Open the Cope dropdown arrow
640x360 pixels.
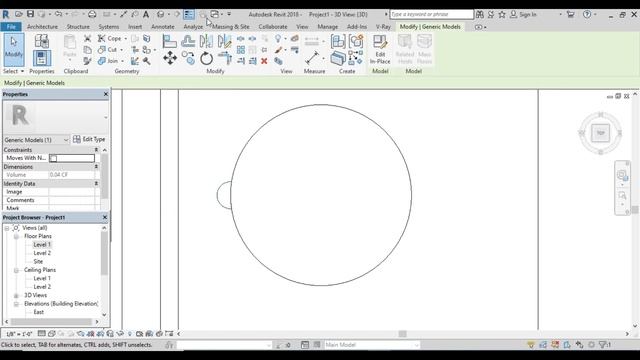tap(126, 38)
